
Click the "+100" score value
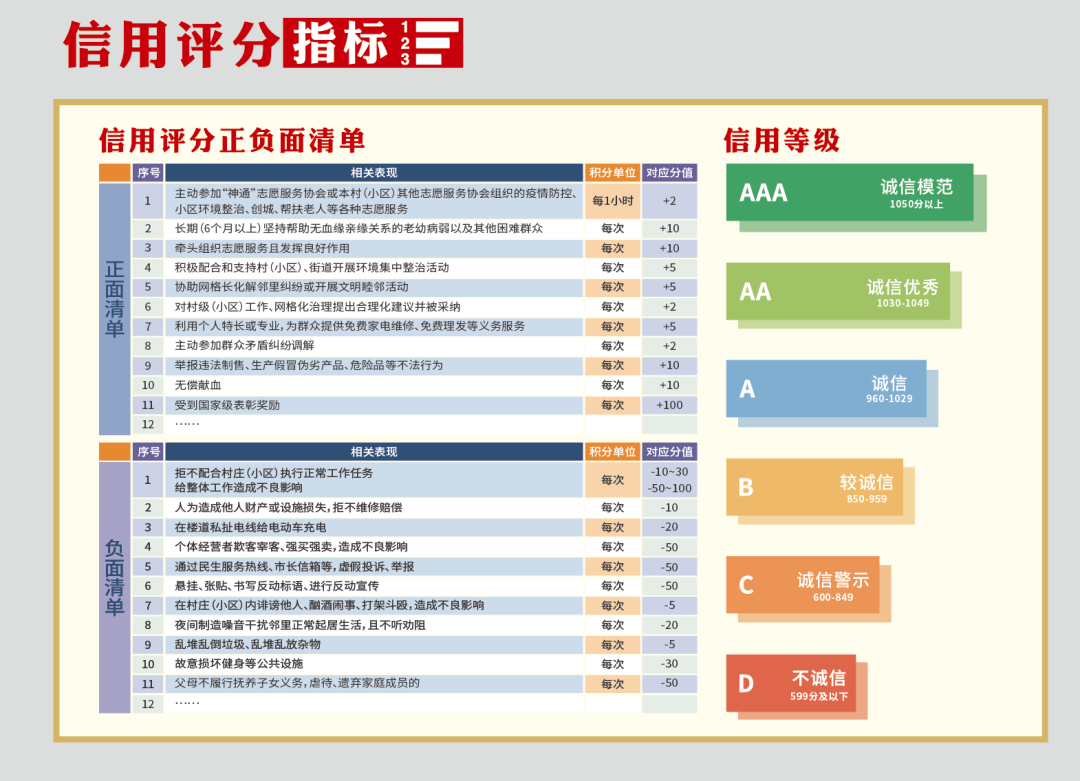(669, 405)
